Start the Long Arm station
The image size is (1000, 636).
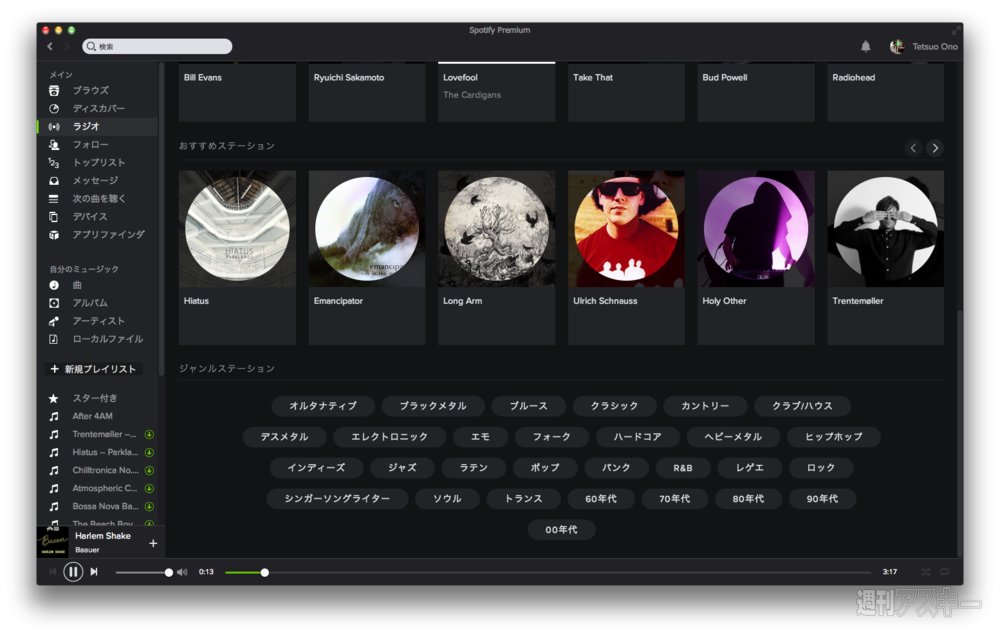496,258
